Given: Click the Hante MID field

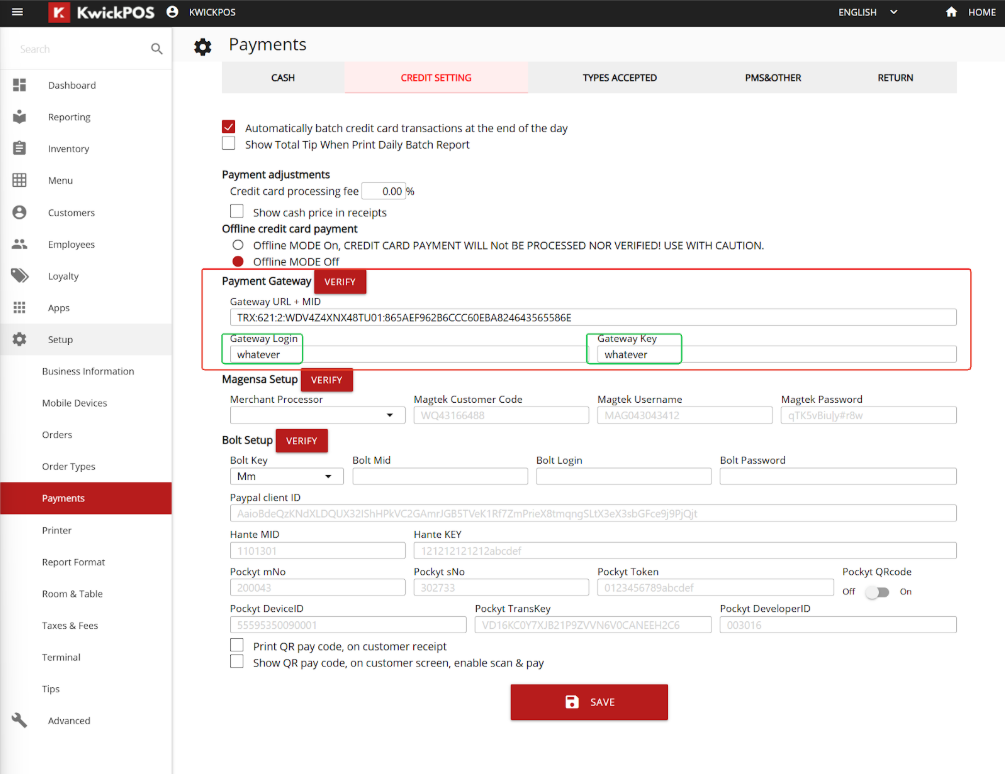Looking at the screenshot, I should click(317, 550).
